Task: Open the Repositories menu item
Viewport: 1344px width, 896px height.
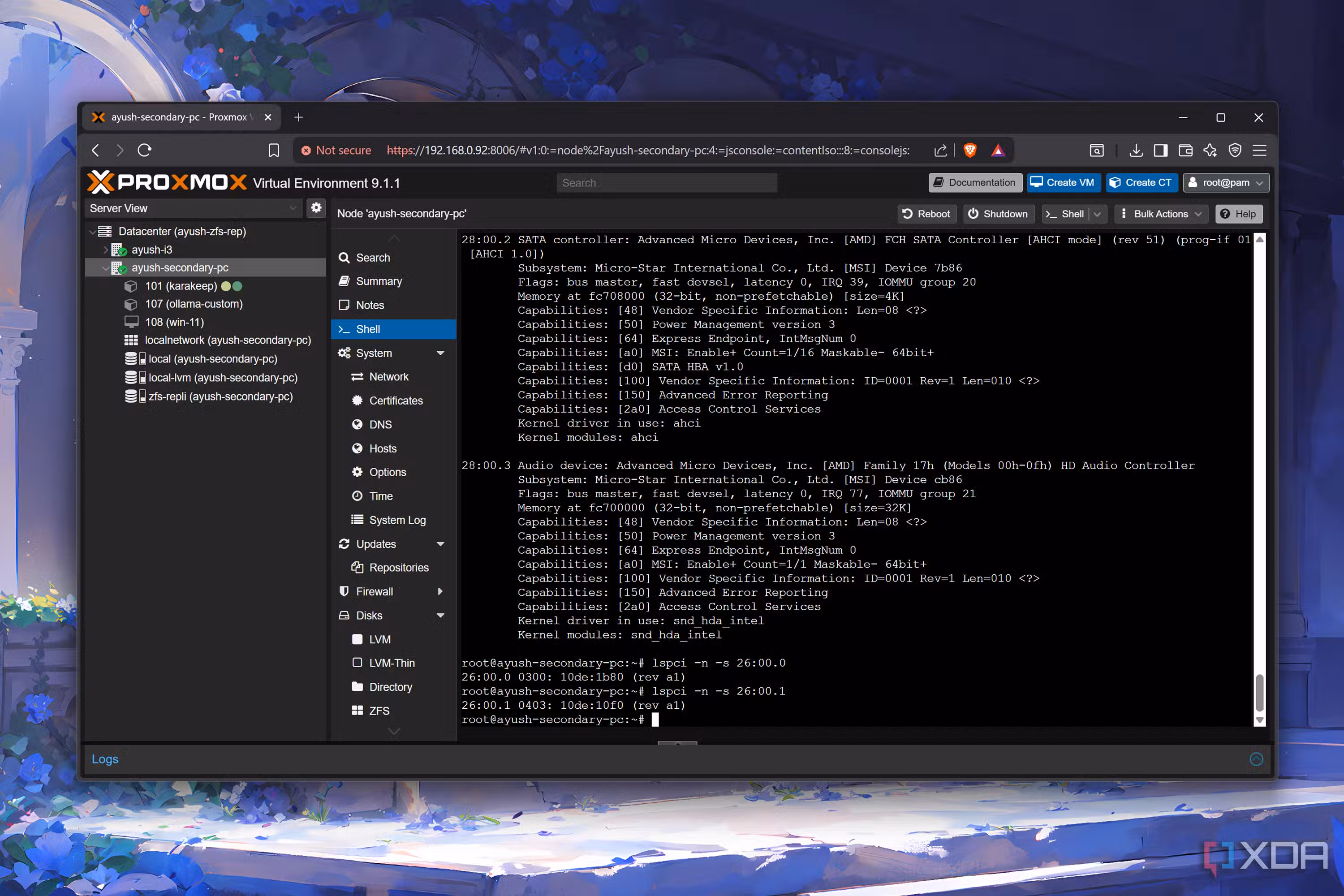Action: (393, 568)
